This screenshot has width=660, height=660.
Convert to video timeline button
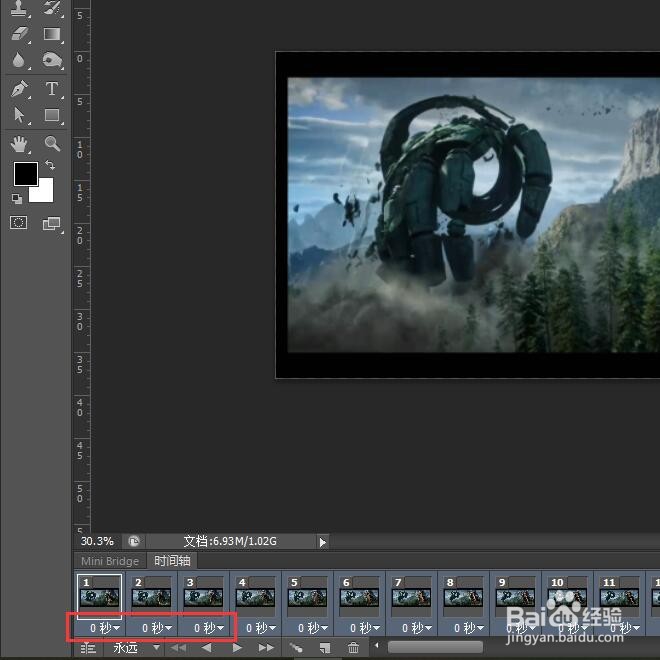pyautogui.click(x=88, y=648)
